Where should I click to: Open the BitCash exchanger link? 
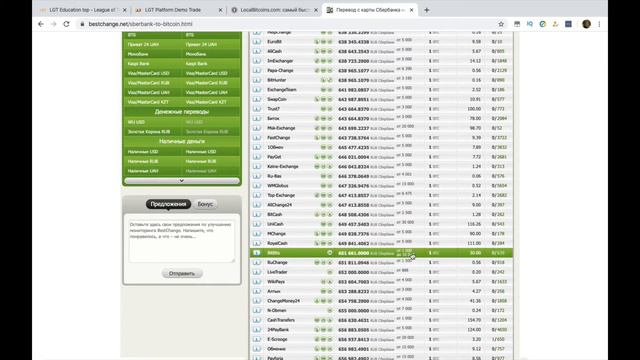275,215
